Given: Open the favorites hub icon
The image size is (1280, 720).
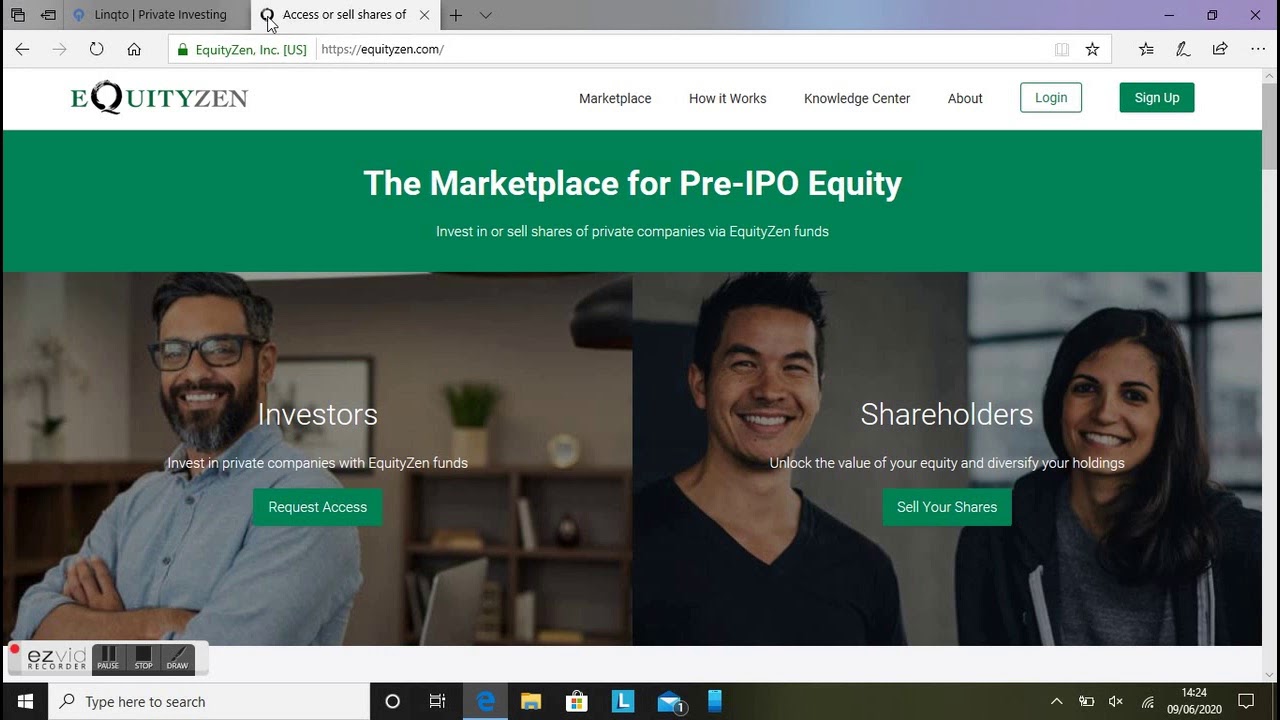Looking at the screenshot, I should tap(1146, 49).
